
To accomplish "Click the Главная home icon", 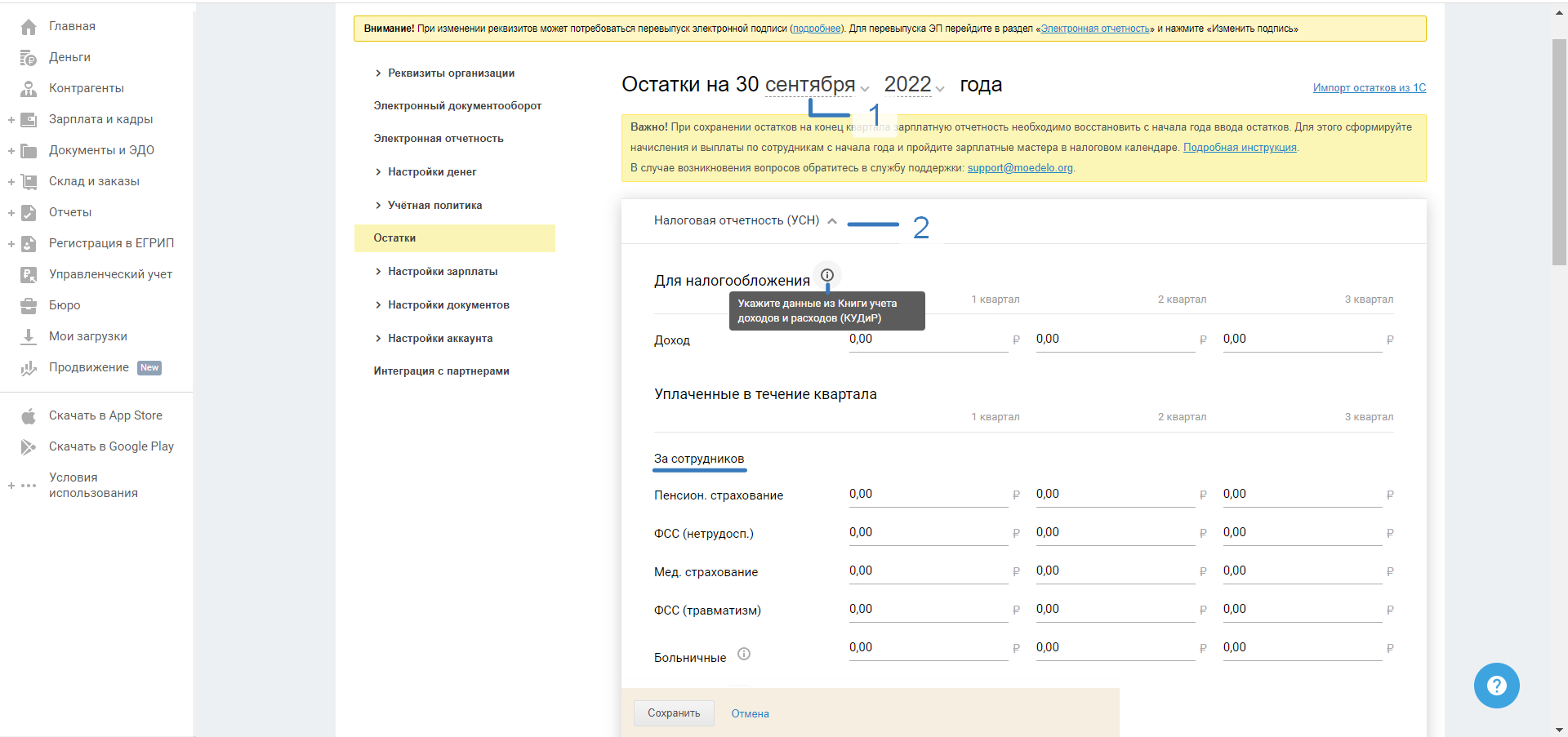I will (x=29, y=27).
